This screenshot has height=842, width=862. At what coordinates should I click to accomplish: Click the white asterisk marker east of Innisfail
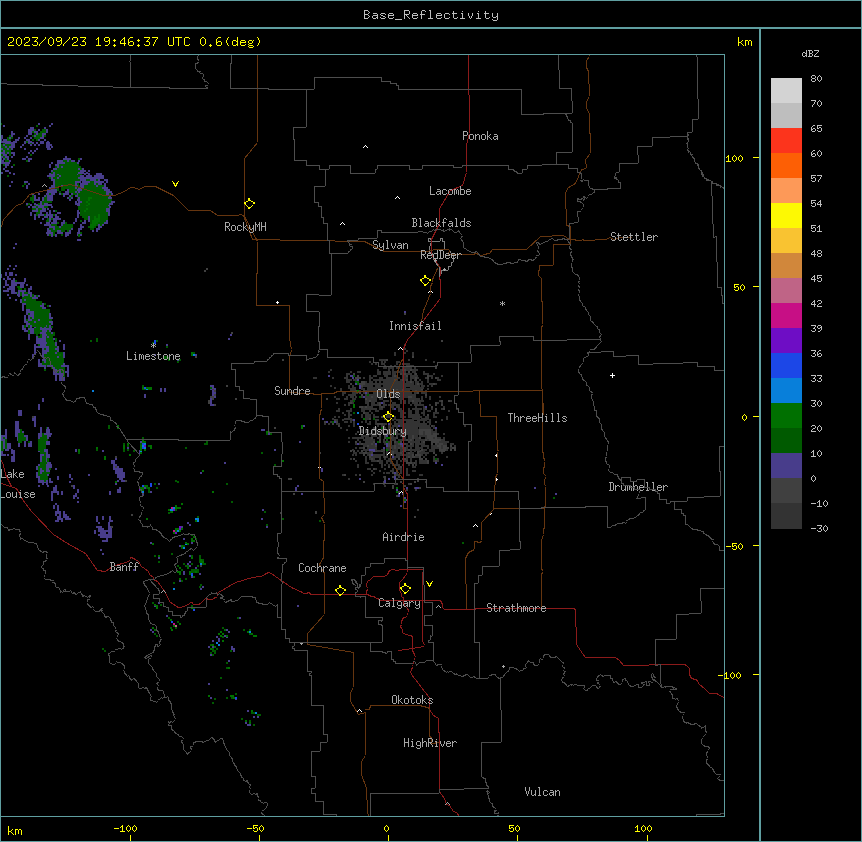tap(502, 303)
